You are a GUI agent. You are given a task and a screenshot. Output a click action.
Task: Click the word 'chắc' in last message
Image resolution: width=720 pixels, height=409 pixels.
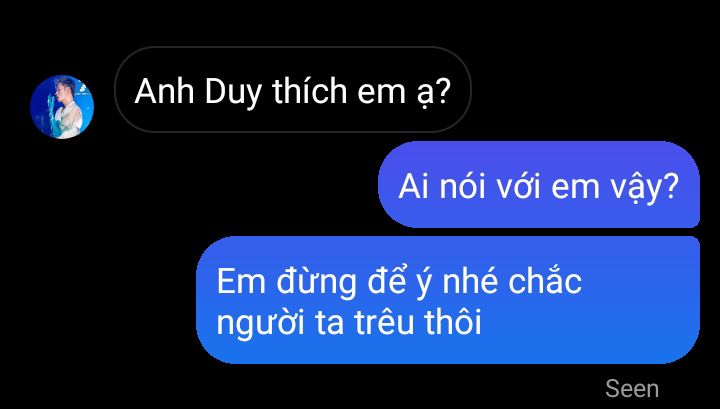[x=545, y=280]
